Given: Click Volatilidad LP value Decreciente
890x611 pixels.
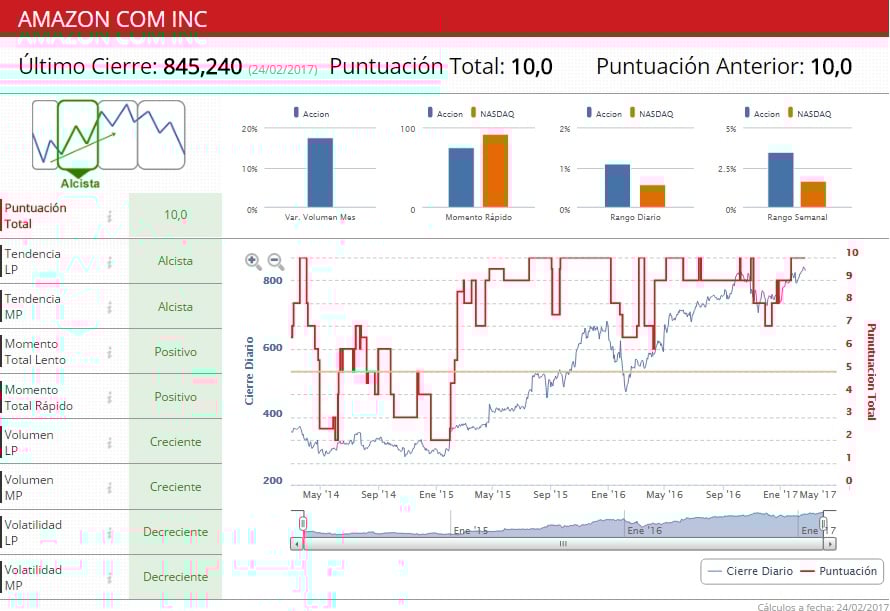Looking at the screenshot, I should (175, 532).
